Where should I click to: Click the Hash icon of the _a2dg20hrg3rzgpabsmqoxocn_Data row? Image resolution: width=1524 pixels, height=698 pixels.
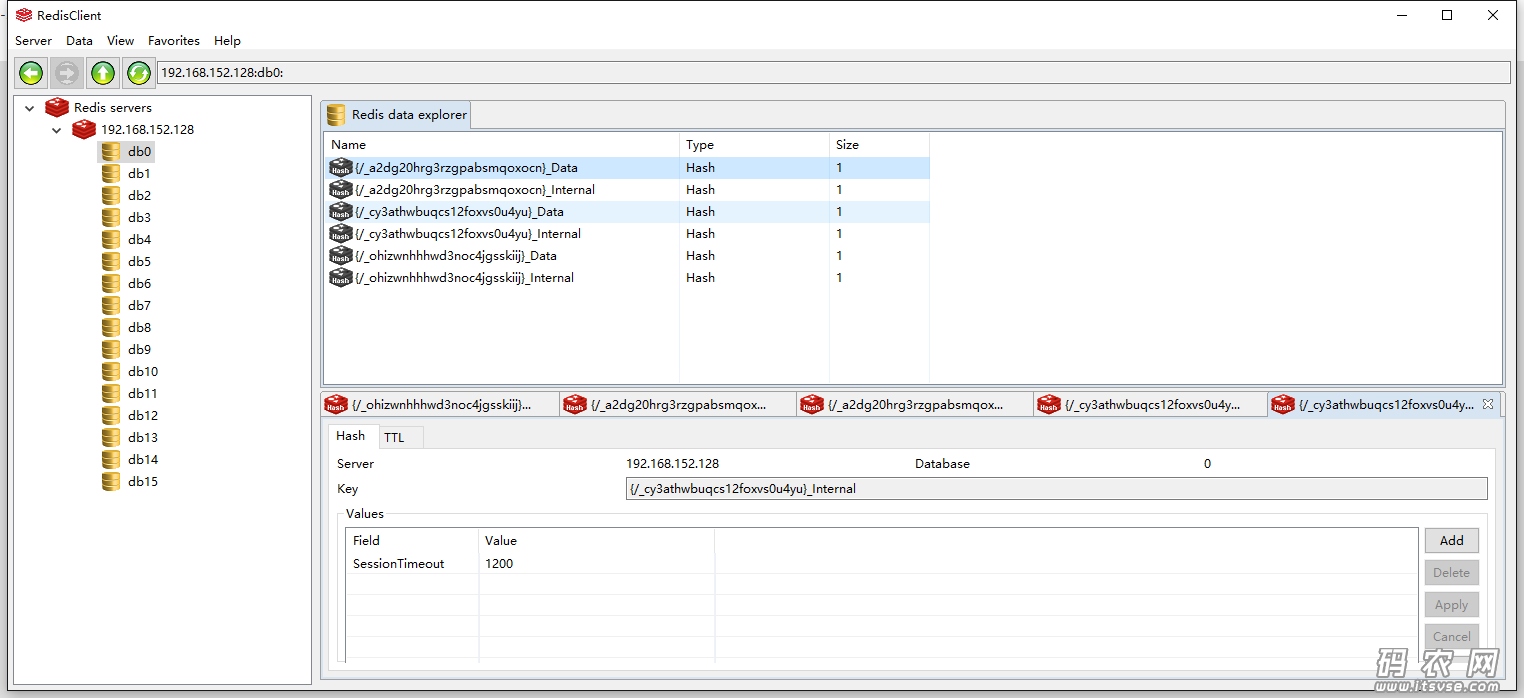click(x=341, y=168)
